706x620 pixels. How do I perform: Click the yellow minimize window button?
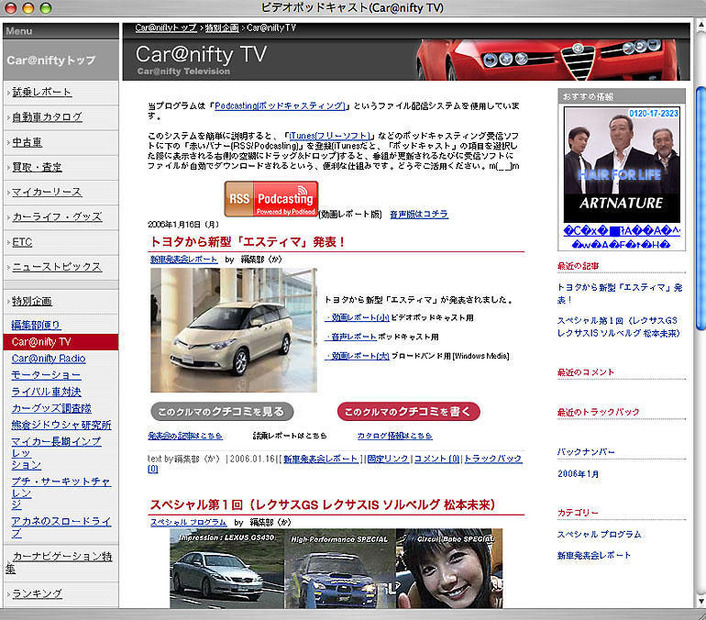coord(28,8)
